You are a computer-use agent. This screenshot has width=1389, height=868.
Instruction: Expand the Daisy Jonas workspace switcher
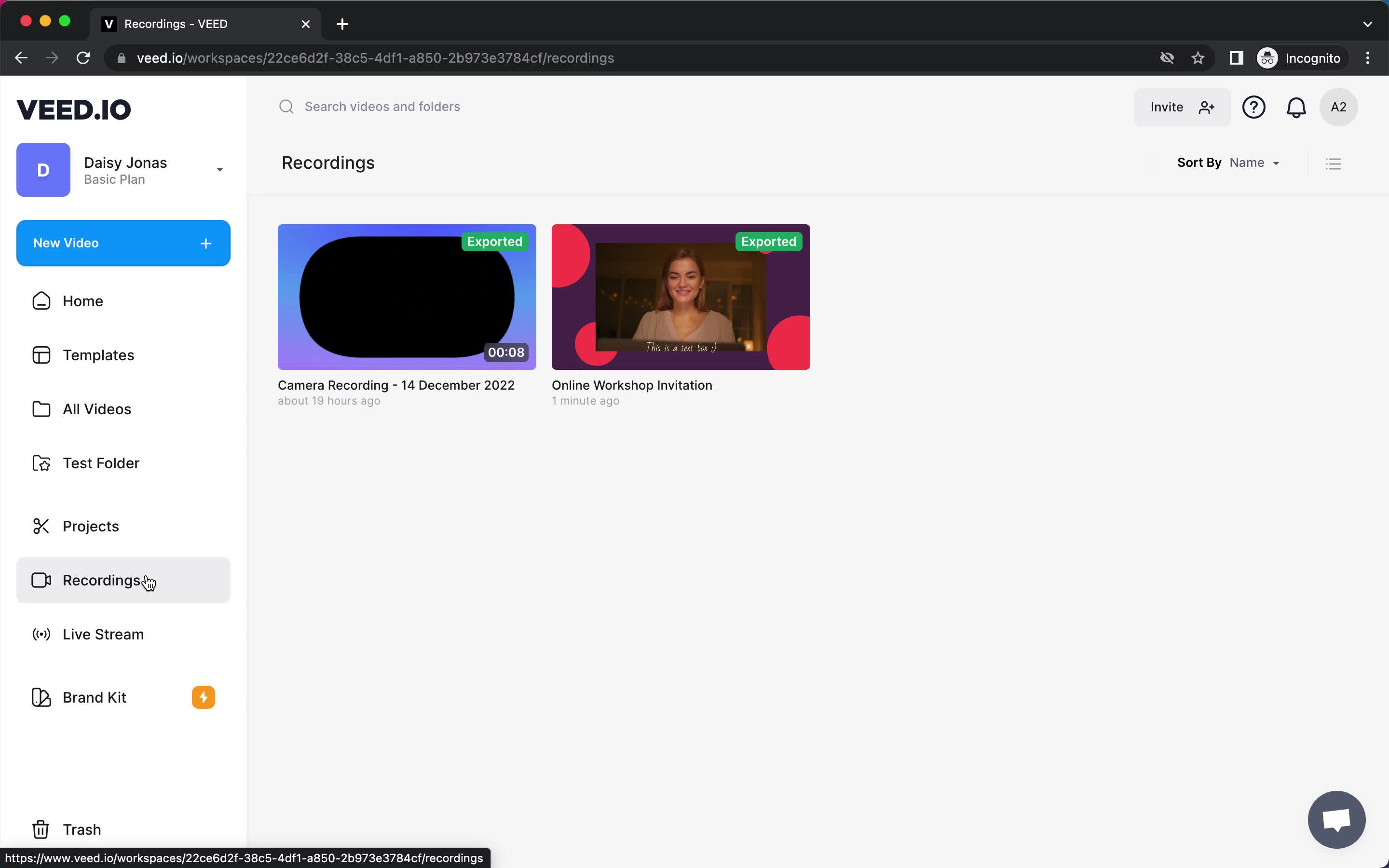tap(220, 170)
